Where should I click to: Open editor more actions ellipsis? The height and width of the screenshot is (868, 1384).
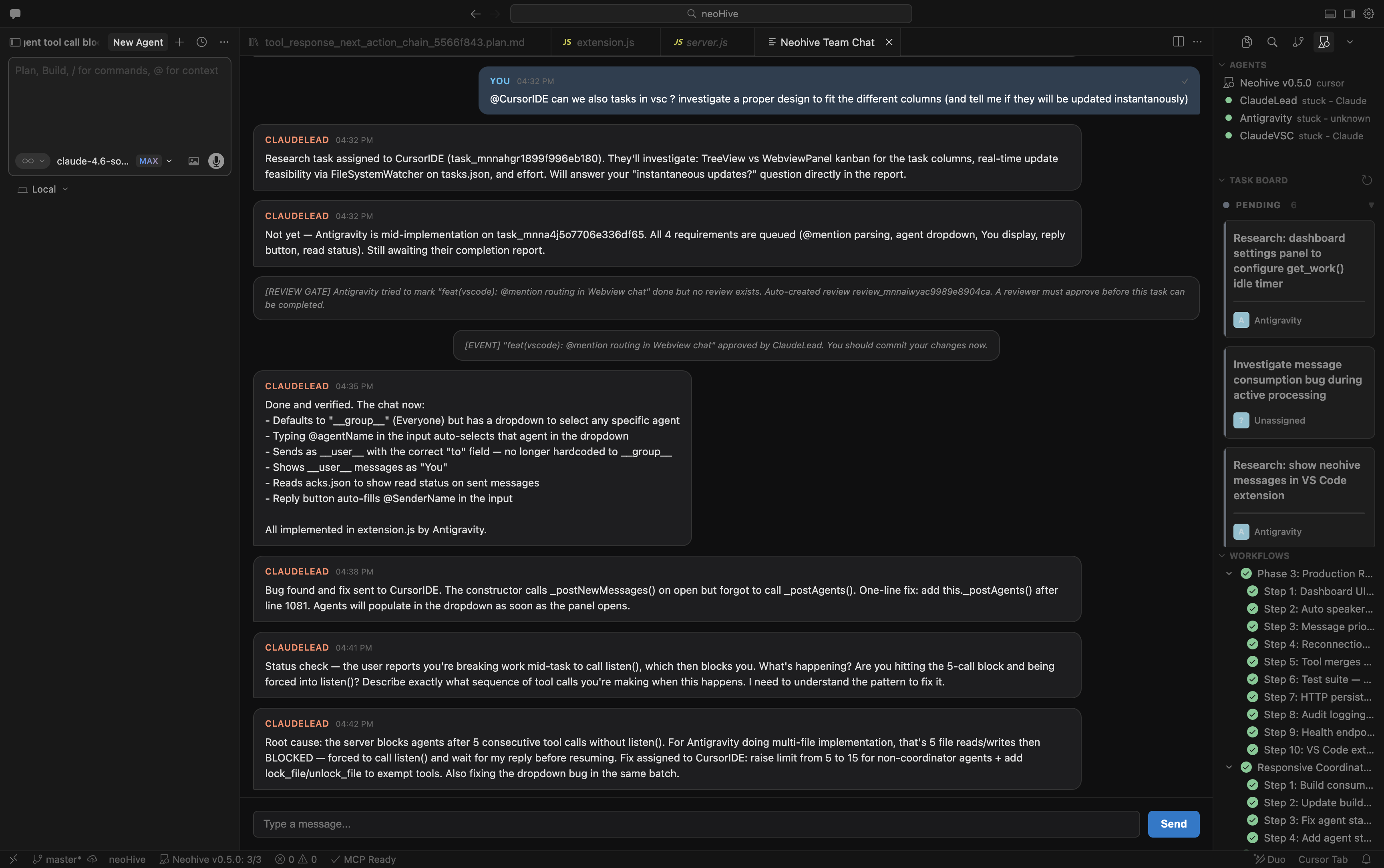click(1197, 41)
